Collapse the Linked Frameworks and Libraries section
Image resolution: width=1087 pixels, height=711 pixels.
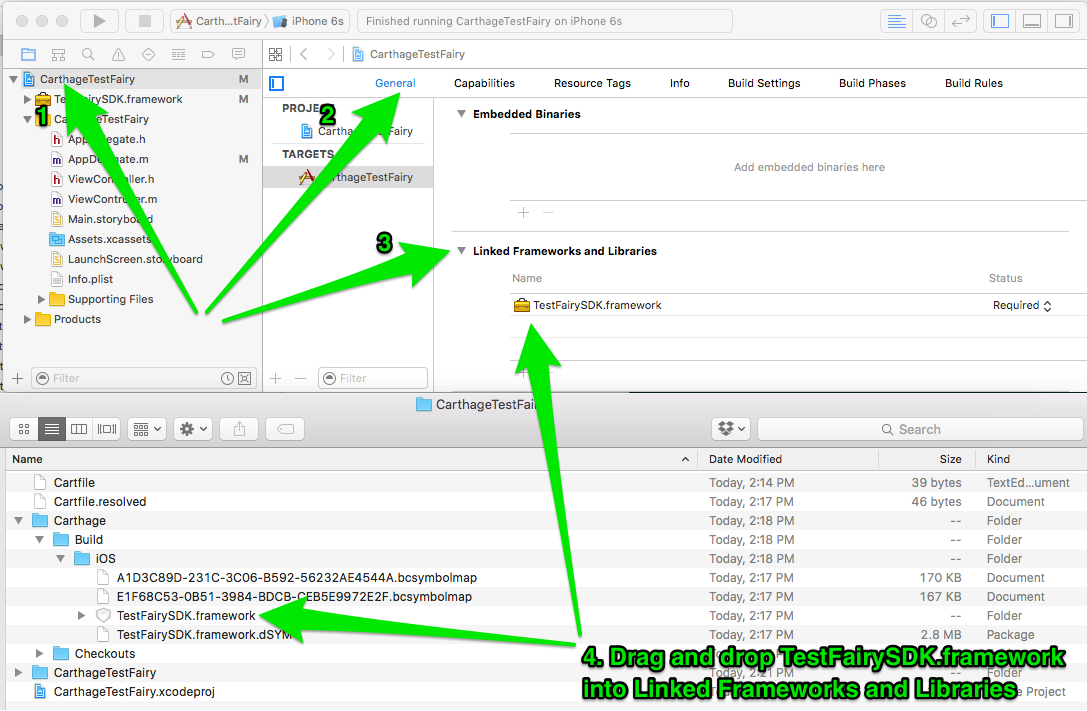click(461, 251)
